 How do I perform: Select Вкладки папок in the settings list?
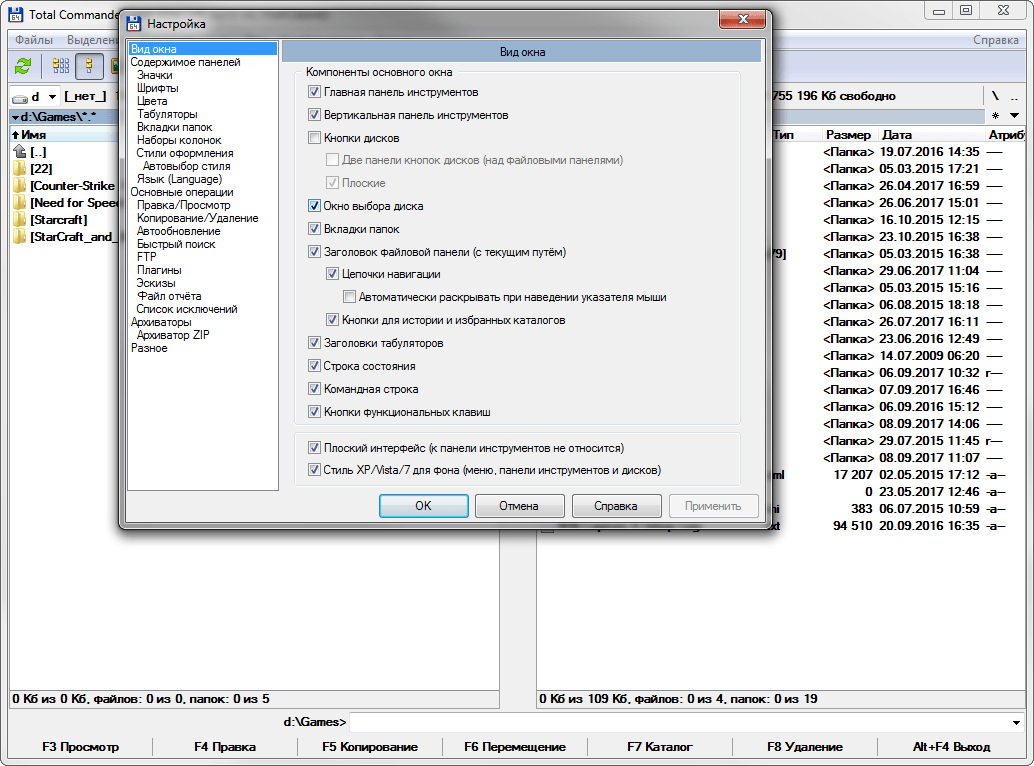pyautogui.click(x=175, y=127)
